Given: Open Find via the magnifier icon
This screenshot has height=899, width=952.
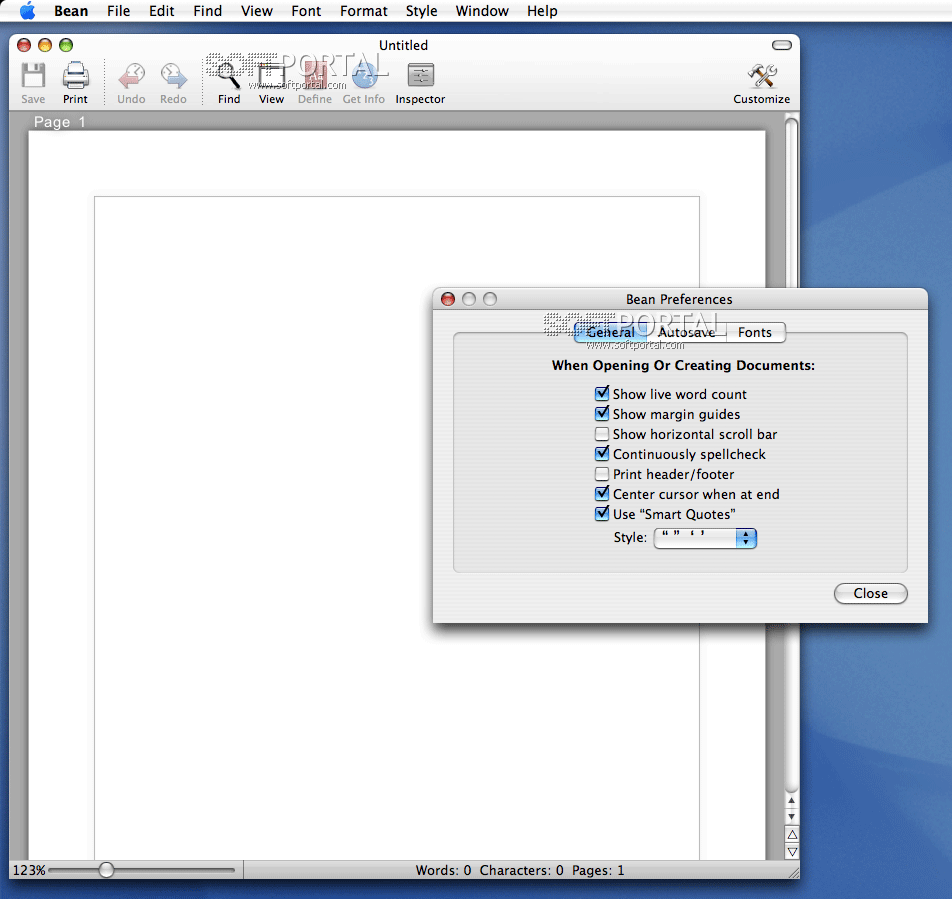Looking at the screenshot, I should [229, 76].
